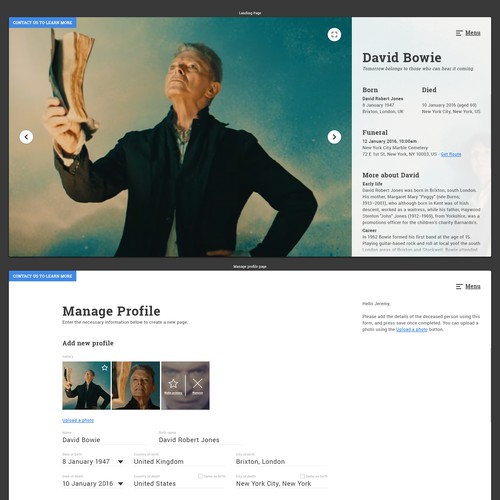Viewport: 500px width, 500px height.
Task: Click the New York City Marble Cemetery text
Action: tap(395, 148)
